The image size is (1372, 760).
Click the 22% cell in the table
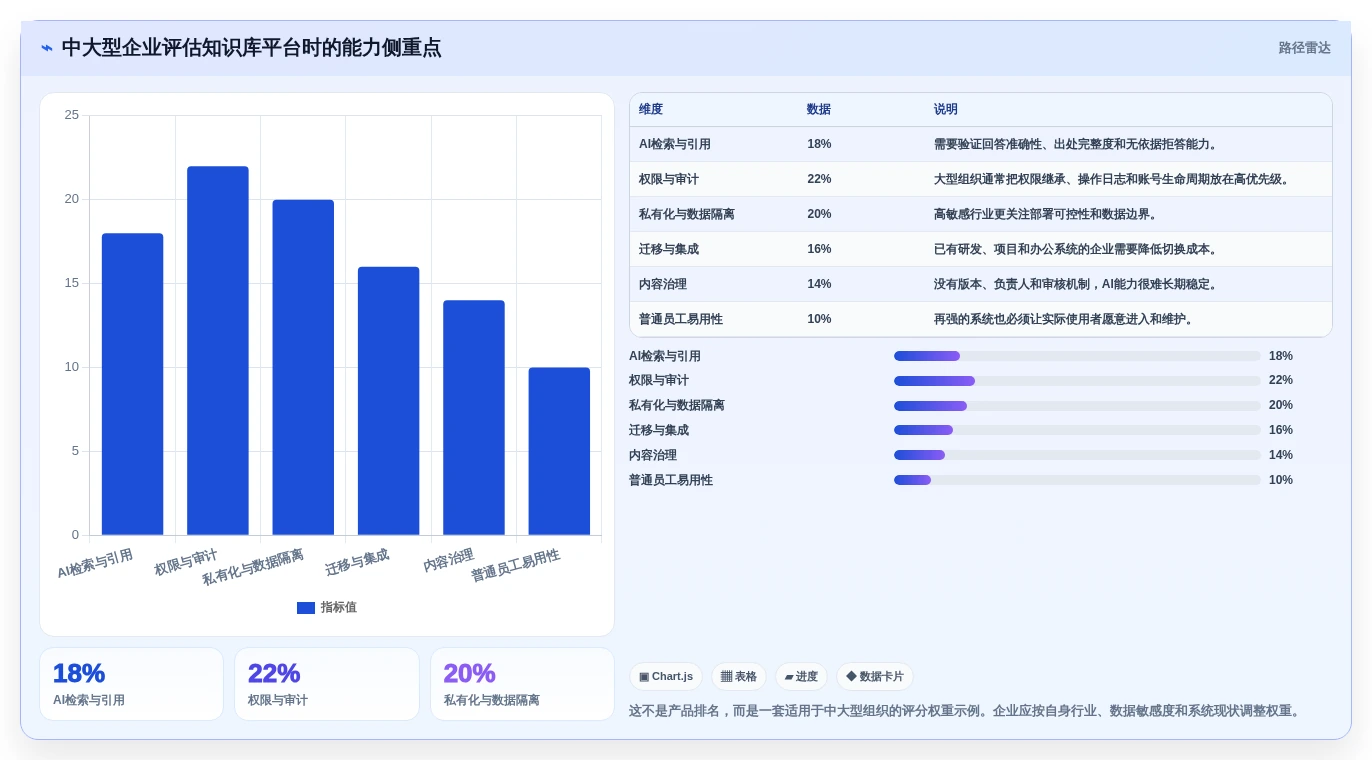[819, 180]
